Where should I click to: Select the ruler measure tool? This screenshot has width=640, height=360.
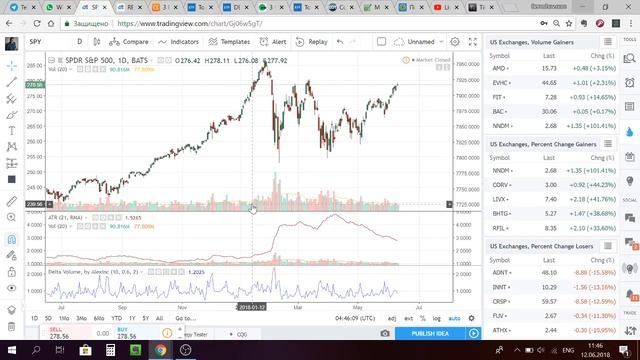click(11, 201)
